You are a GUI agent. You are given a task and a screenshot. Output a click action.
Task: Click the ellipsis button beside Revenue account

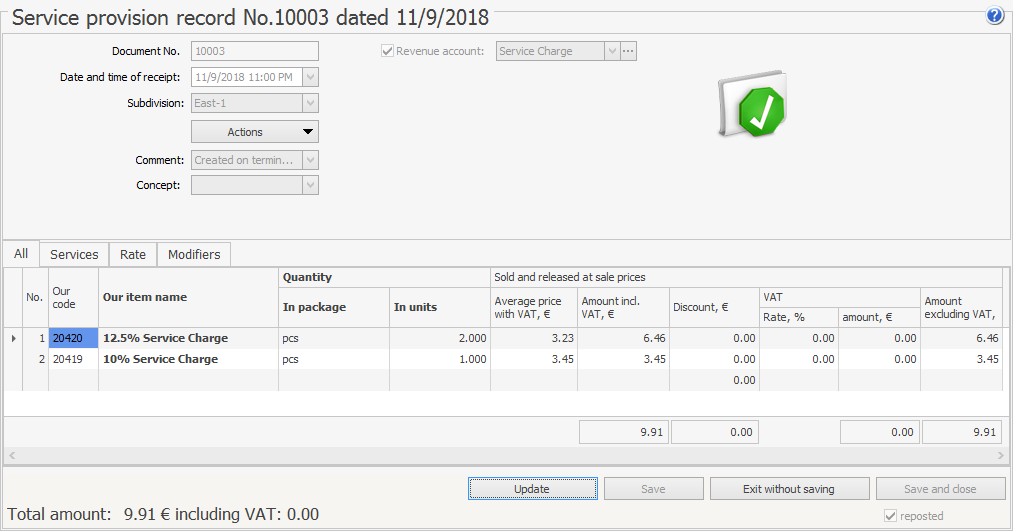point(628,51)
